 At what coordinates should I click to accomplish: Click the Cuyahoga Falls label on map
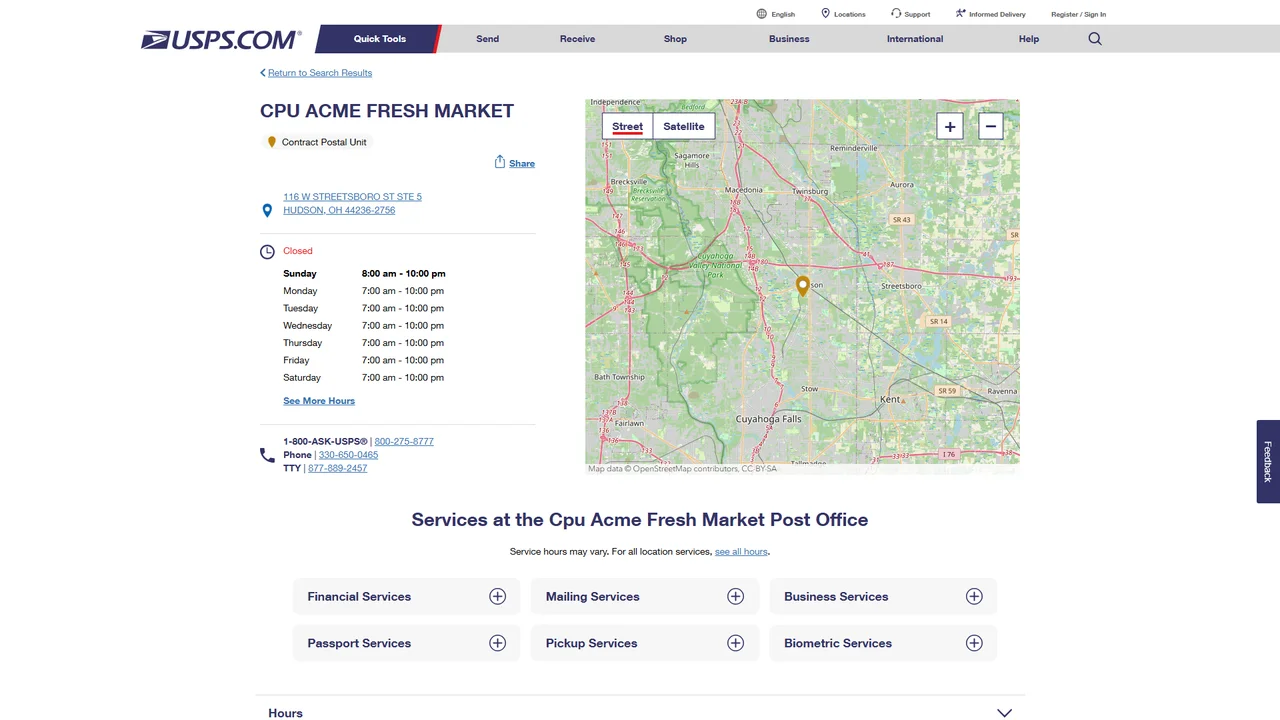pos(769,419)
